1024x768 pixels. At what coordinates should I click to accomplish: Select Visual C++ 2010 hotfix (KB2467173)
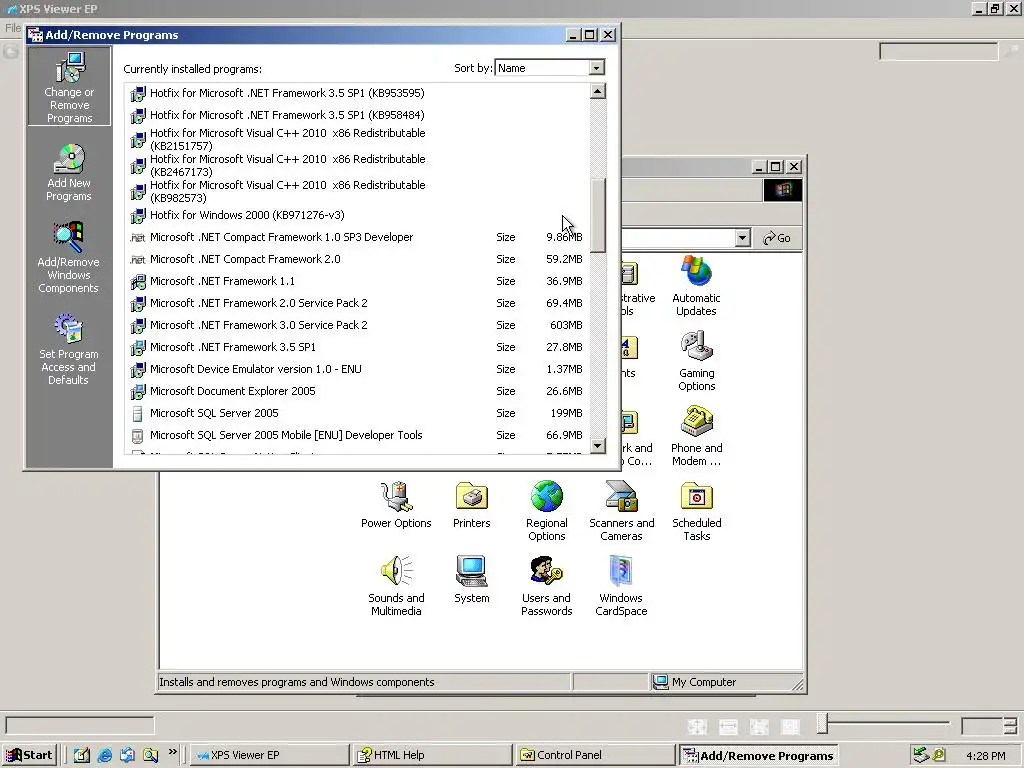(356, 165)
